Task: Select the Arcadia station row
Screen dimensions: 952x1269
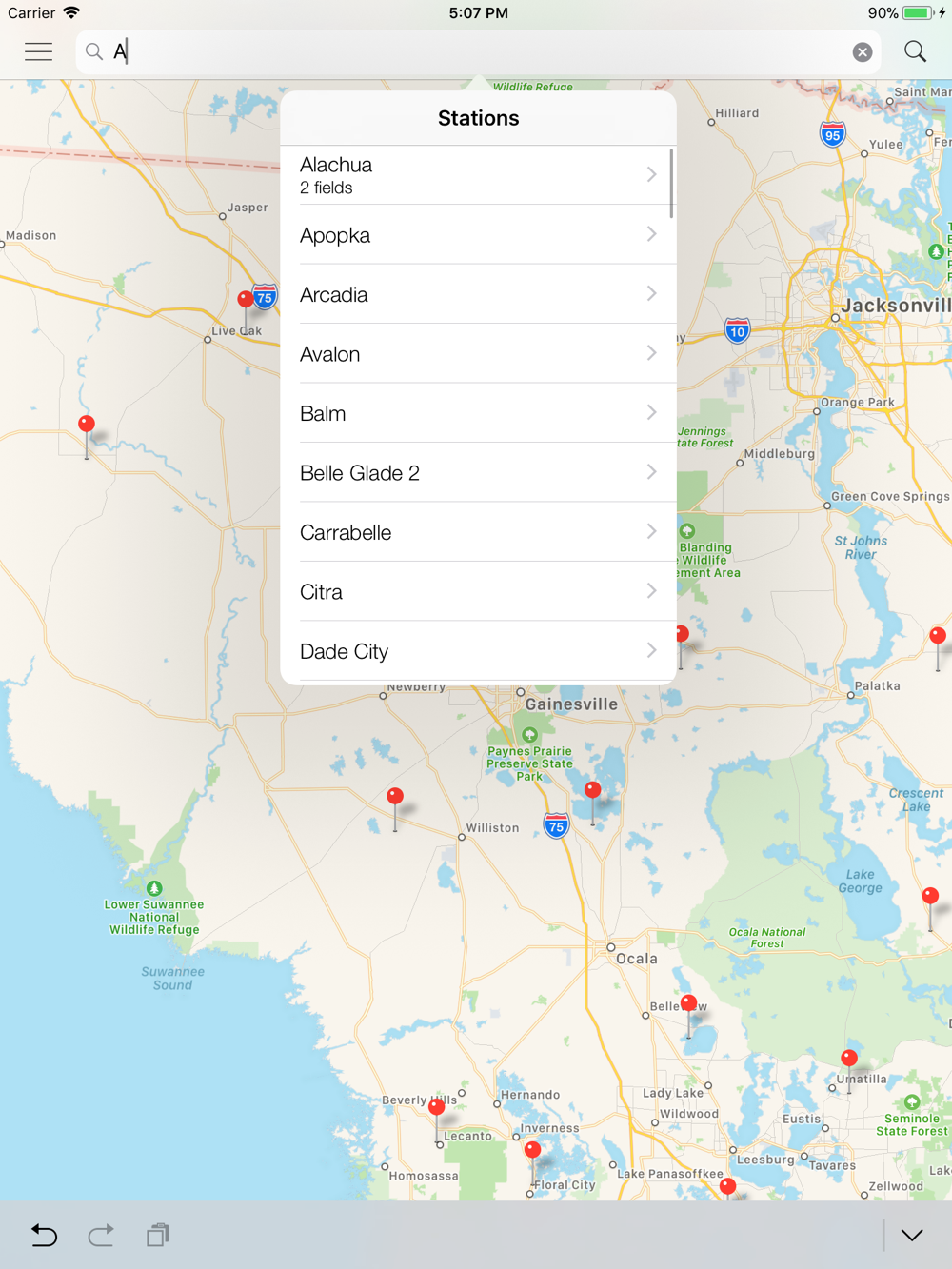Action: 478,294
